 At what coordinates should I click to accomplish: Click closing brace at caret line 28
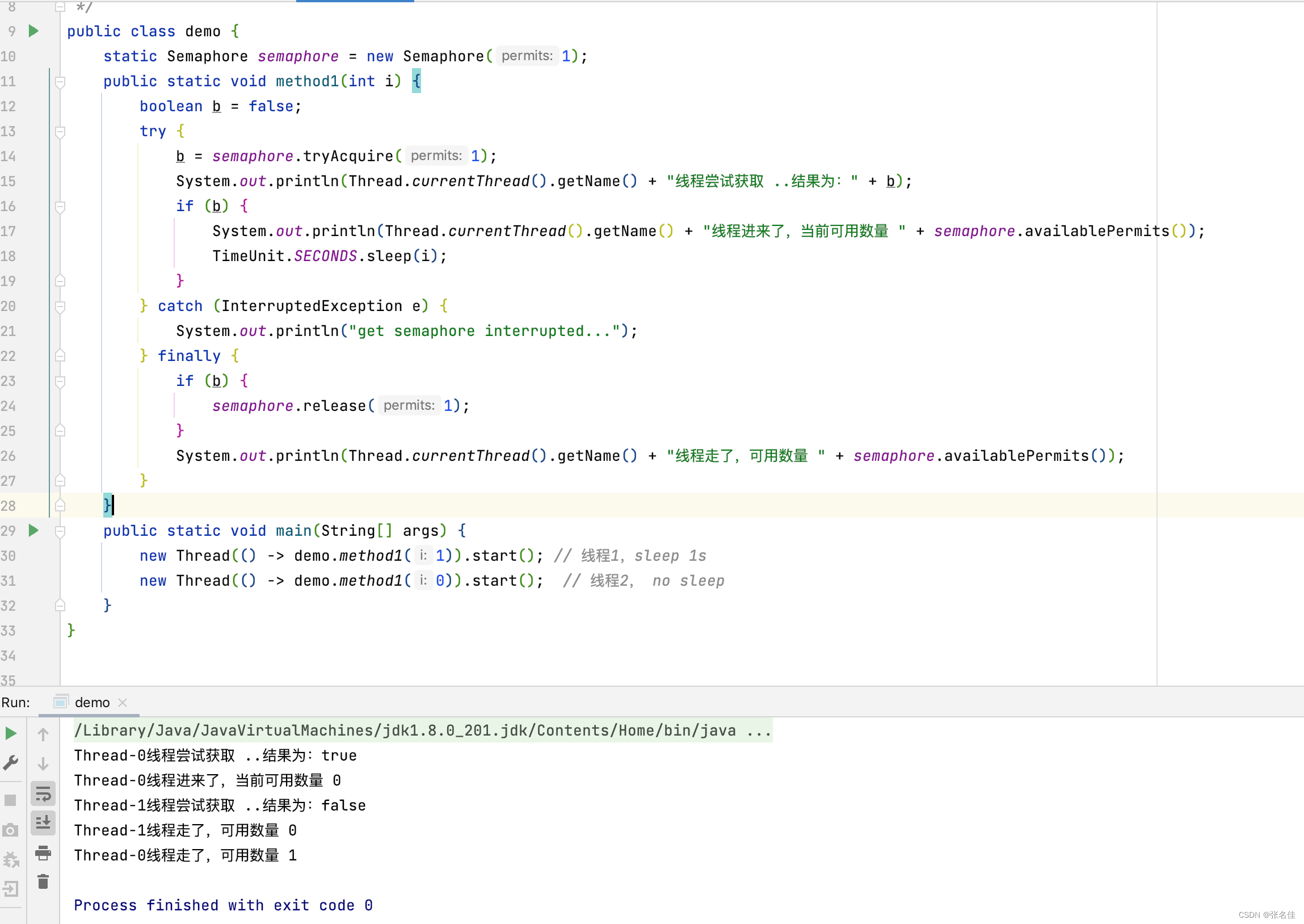(107, 505)
